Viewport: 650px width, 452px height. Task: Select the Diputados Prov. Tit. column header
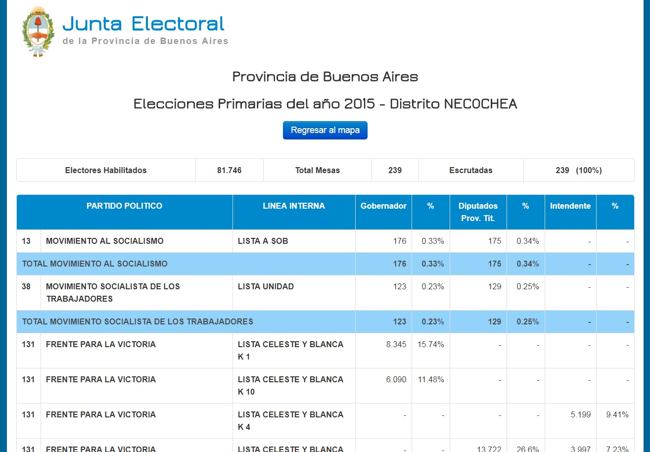coord(476,211)
